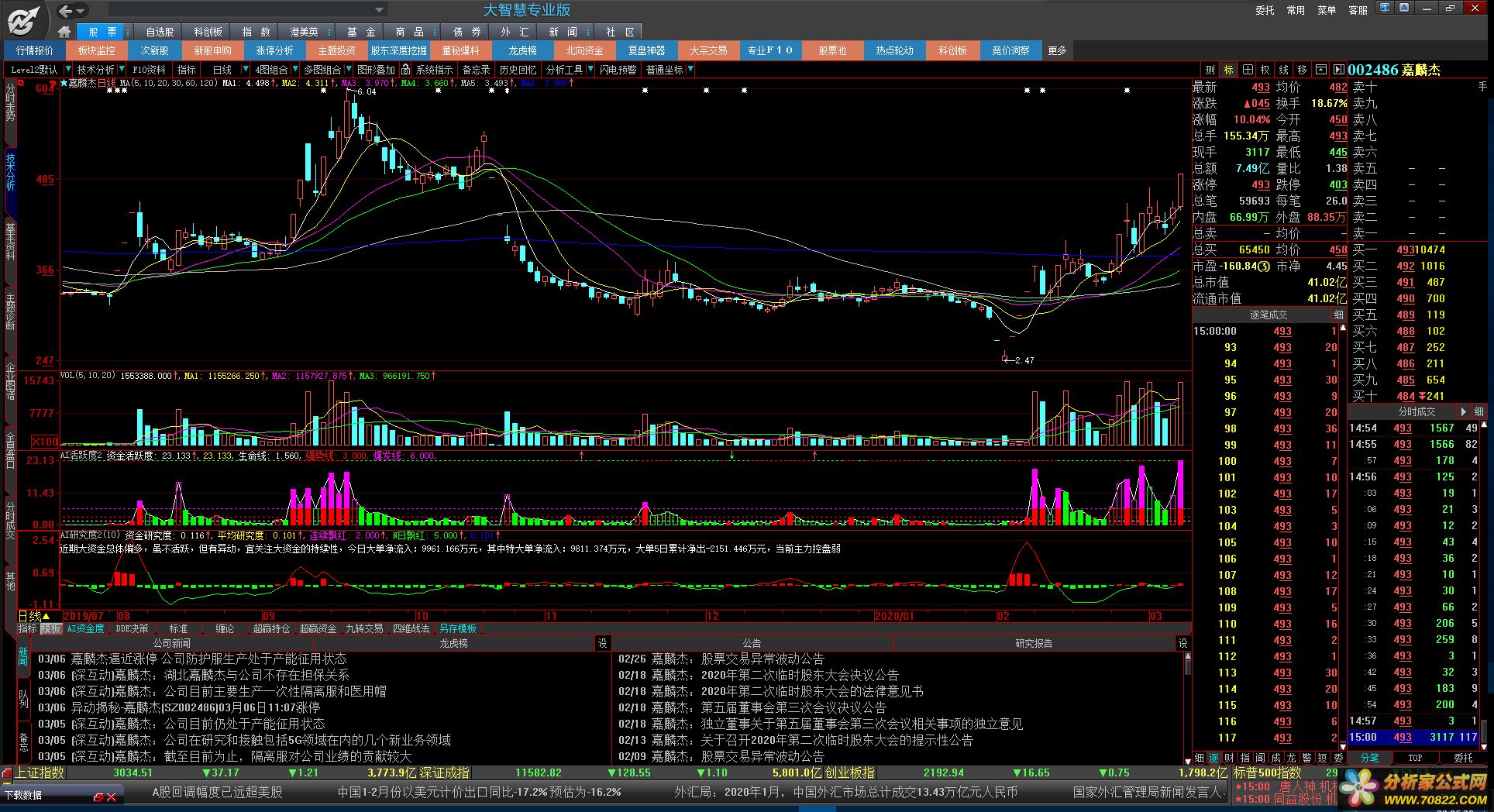
Task: Toggle 闪电预警 flash alert
Action: pos(618,70)
